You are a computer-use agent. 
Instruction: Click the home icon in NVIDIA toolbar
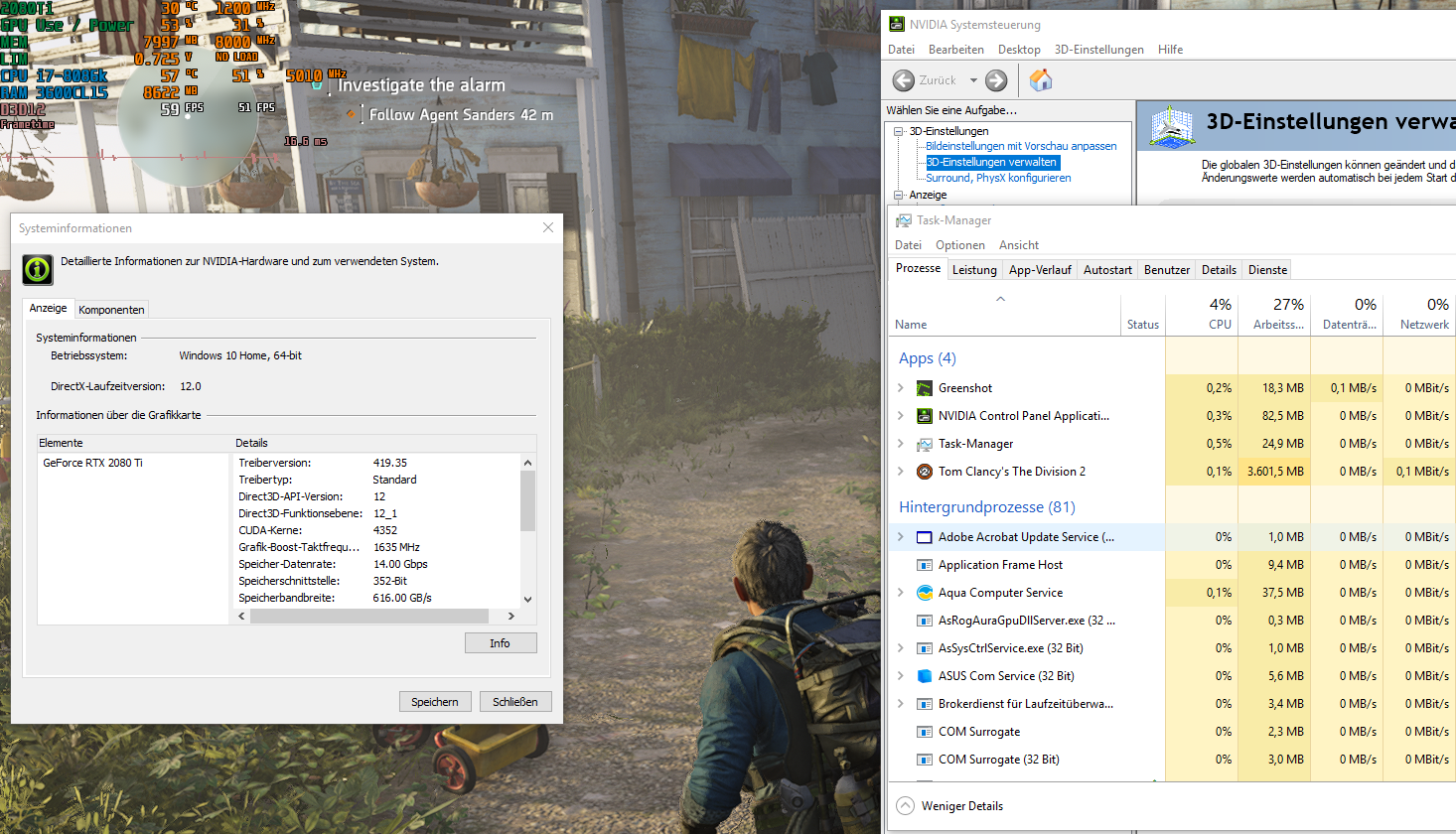[1040, 80]
